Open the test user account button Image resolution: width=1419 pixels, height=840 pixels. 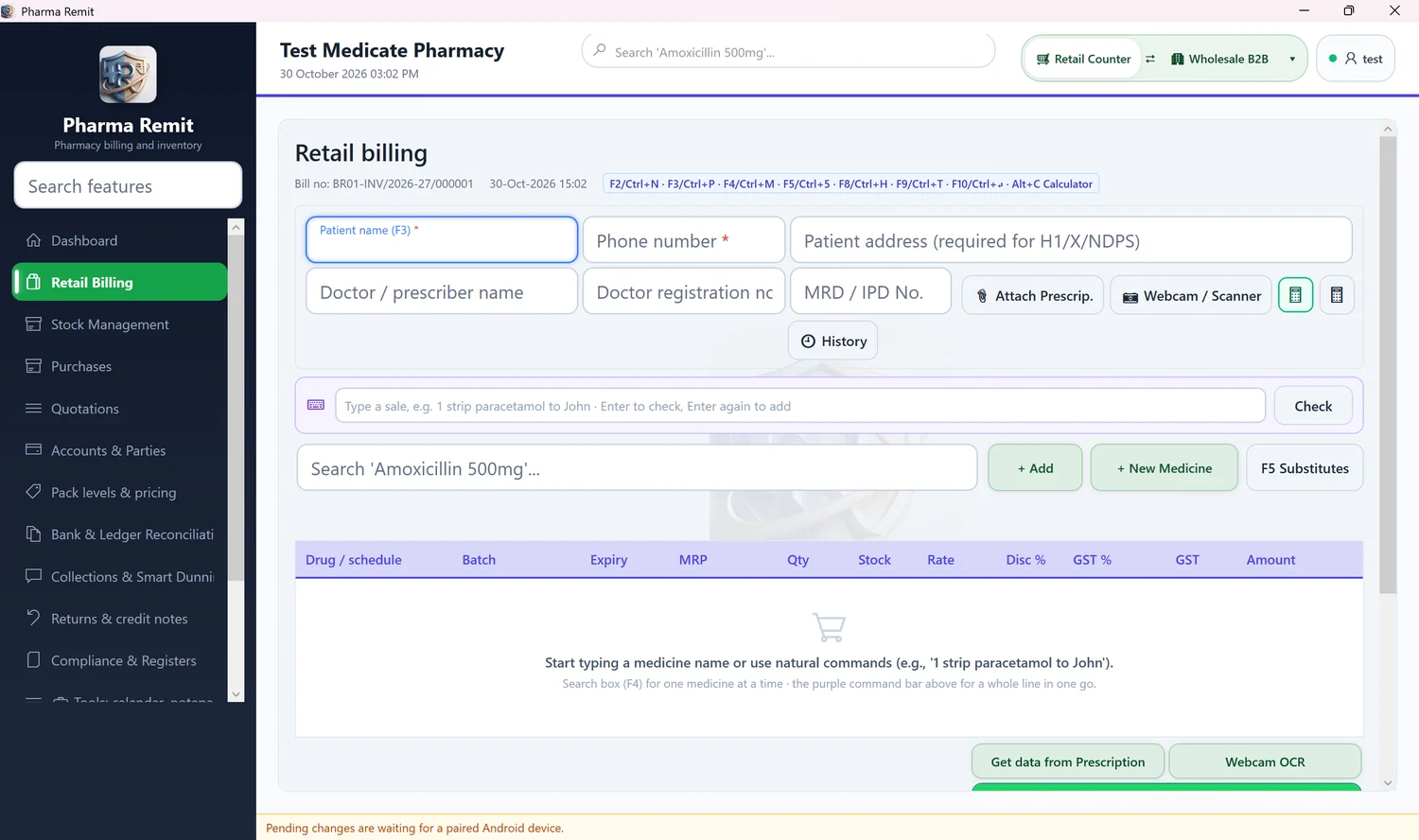1356,59
